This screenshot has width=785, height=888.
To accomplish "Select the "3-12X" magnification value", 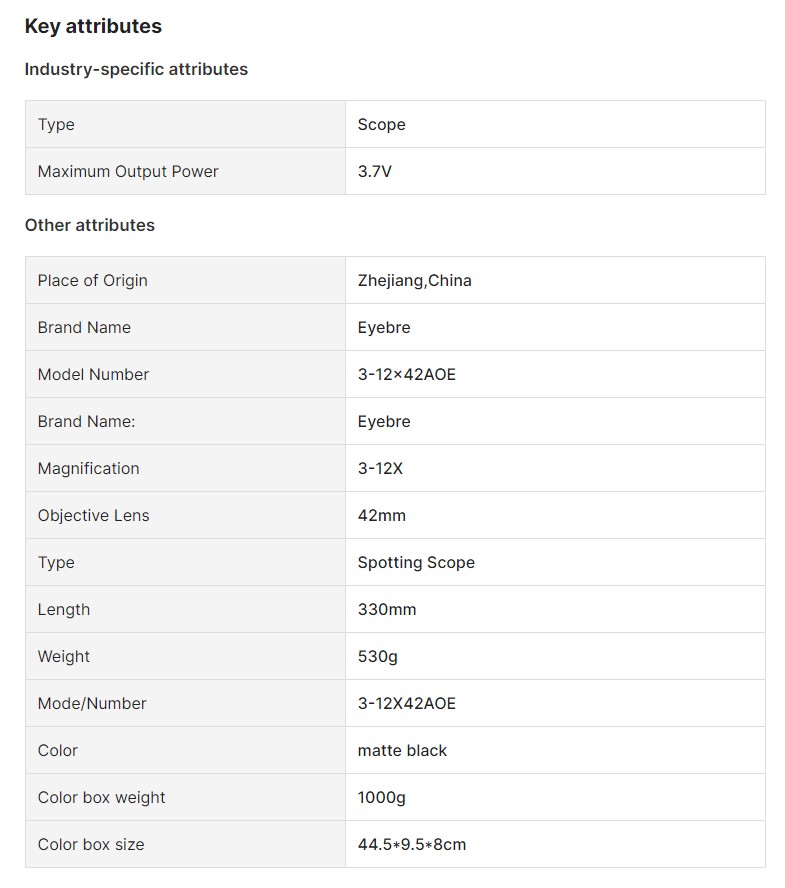I will (x=380, y=468).
